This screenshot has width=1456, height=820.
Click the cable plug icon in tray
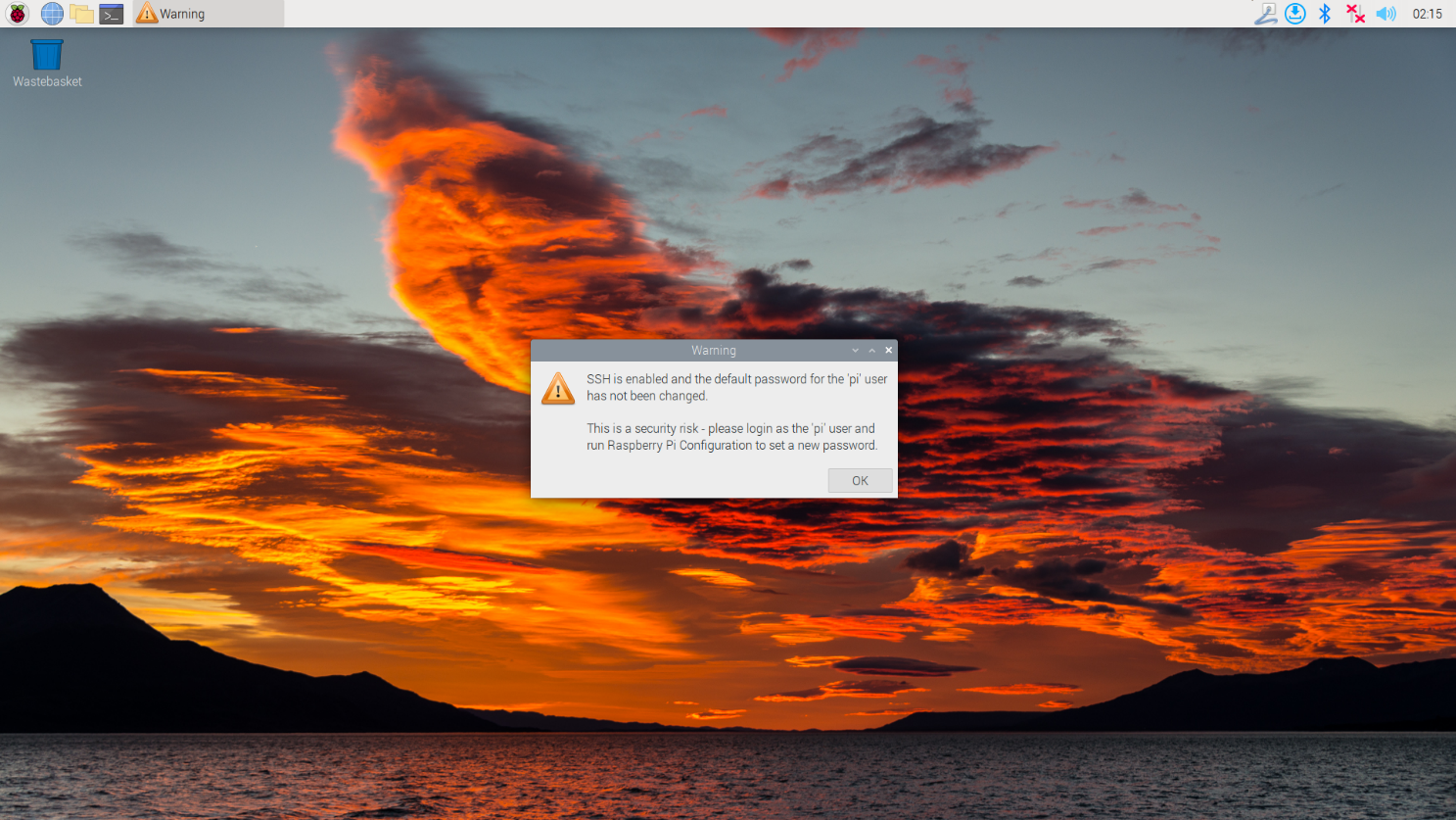click(1265, 14)
